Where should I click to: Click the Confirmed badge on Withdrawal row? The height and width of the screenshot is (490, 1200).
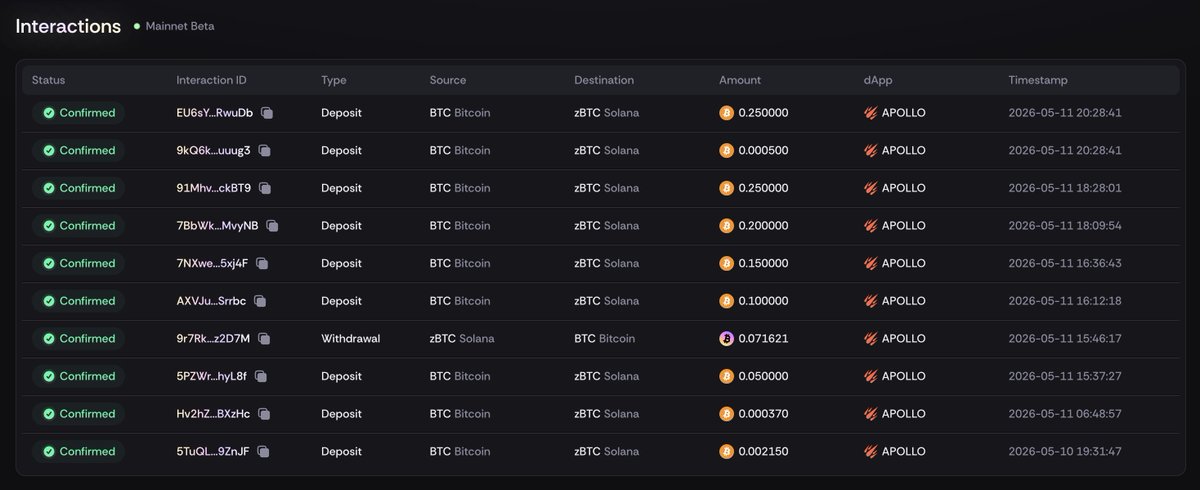(x=79, y=339)
